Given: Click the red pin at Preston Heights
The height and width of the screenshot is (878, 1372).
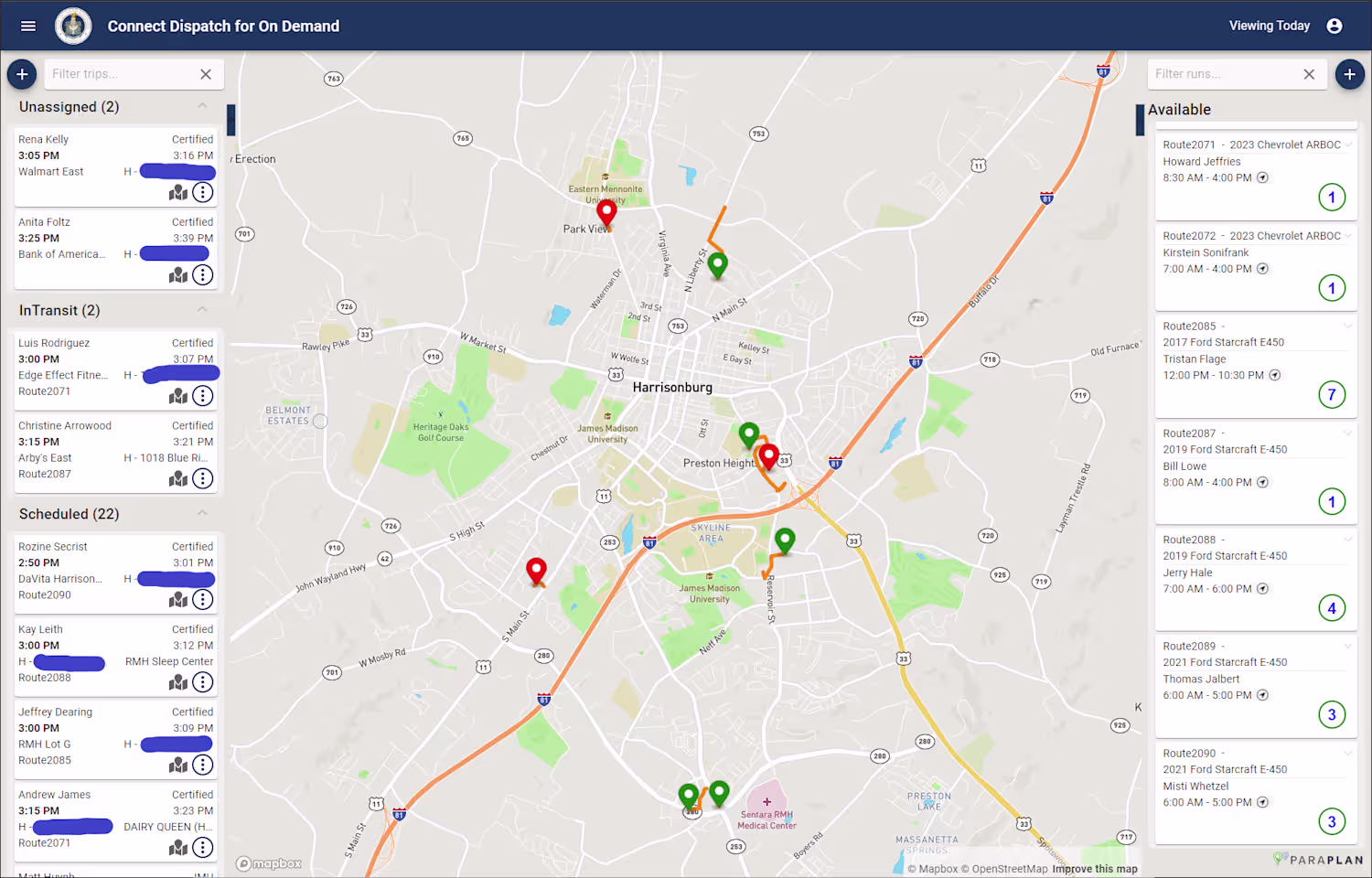Looking at the screenshot, I should tap(769, 457).
